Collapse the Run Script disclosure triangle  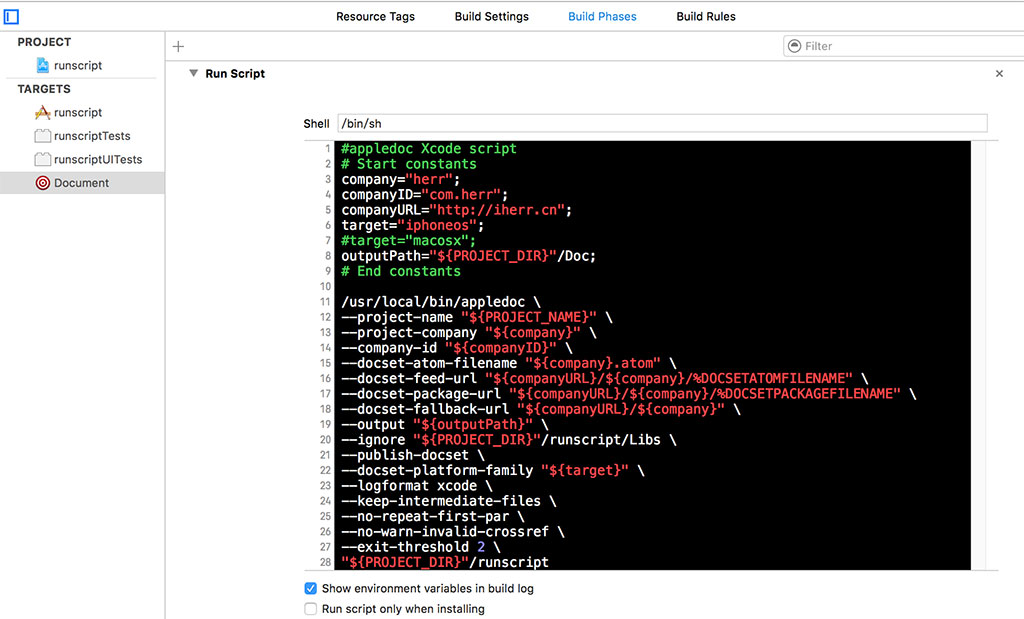pyautogui.click(x=193, y=73)
